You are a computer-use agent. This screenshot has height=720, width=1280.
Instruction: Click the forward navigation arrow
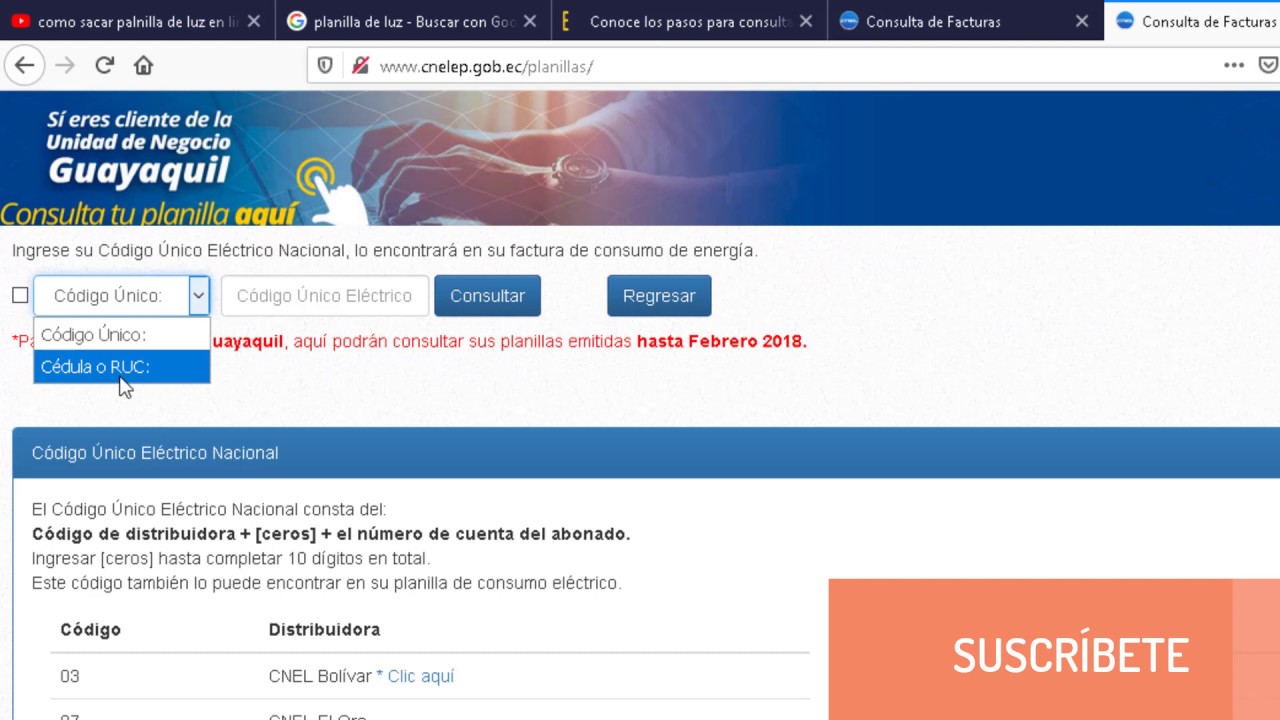pyautogui.click(x=63, y=66)
